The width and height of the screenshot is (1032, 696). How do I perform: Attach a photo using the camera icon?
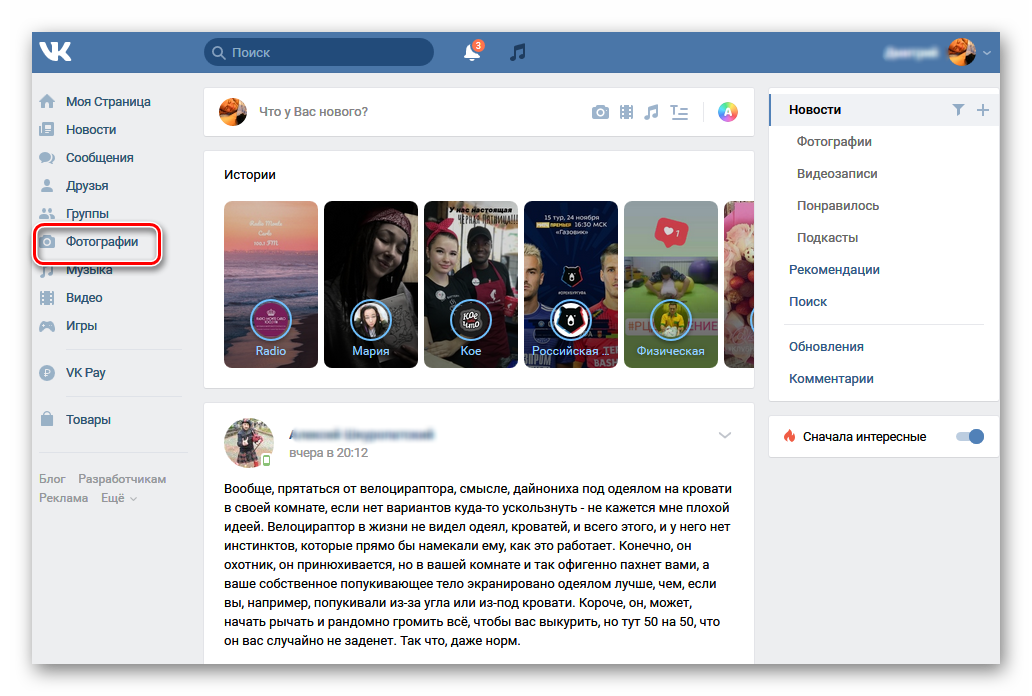600,112
